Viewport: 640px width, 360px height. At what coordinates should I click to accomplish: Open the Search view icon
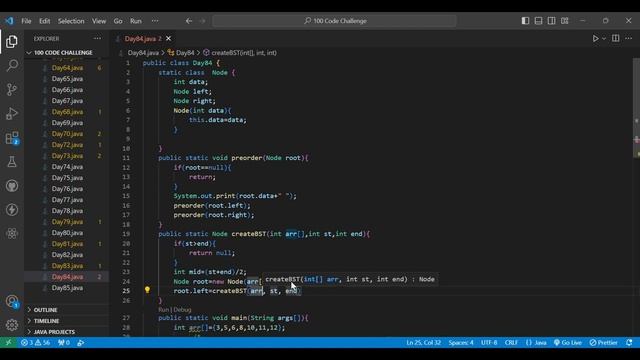point(12,65)
